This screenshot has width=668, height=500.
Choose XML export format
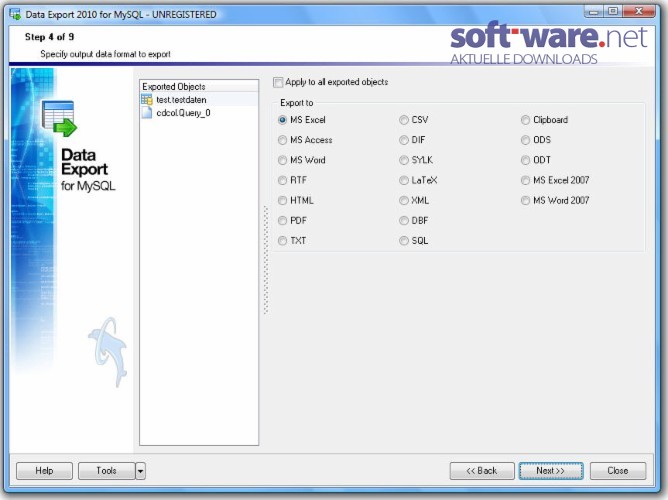tap(403, 201)
